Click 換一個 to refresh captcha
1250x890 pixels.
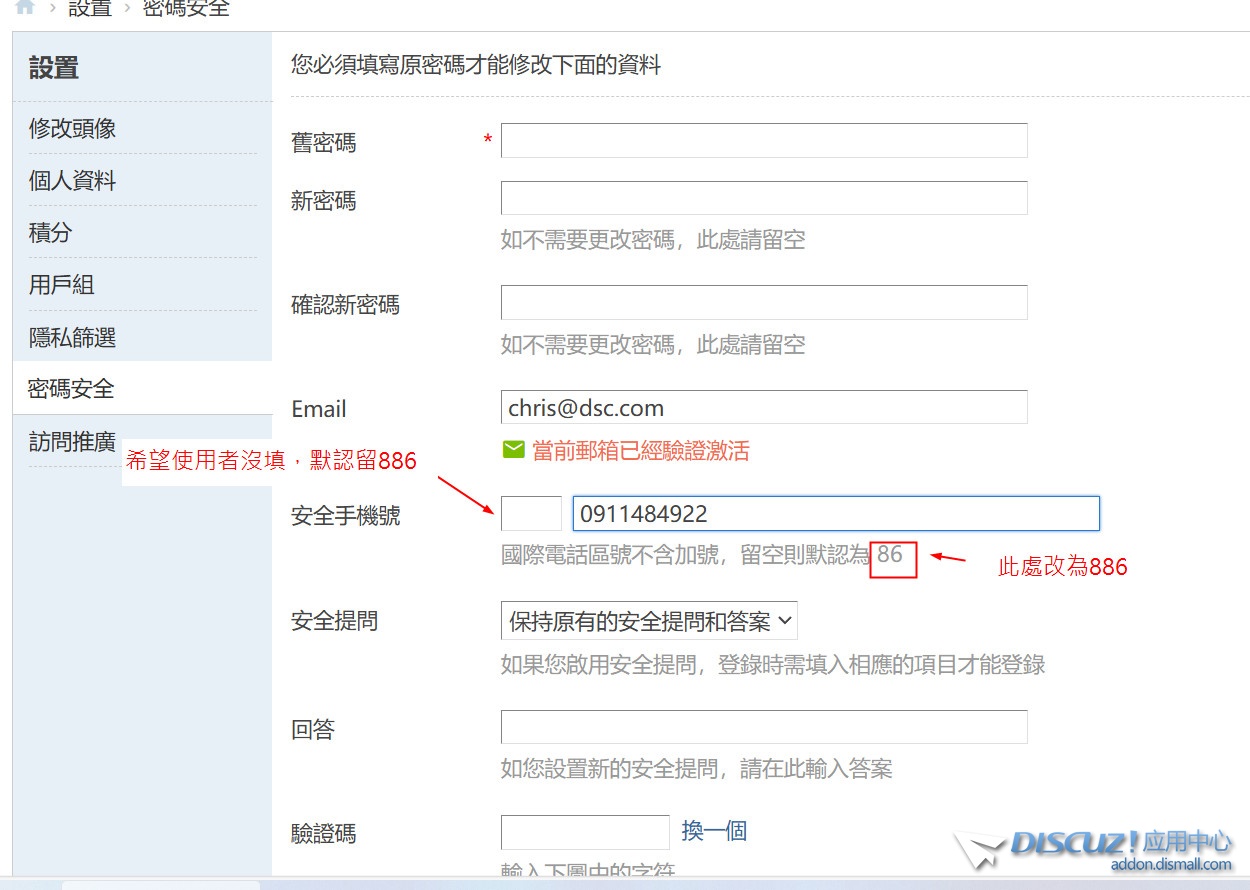[714, 831]
